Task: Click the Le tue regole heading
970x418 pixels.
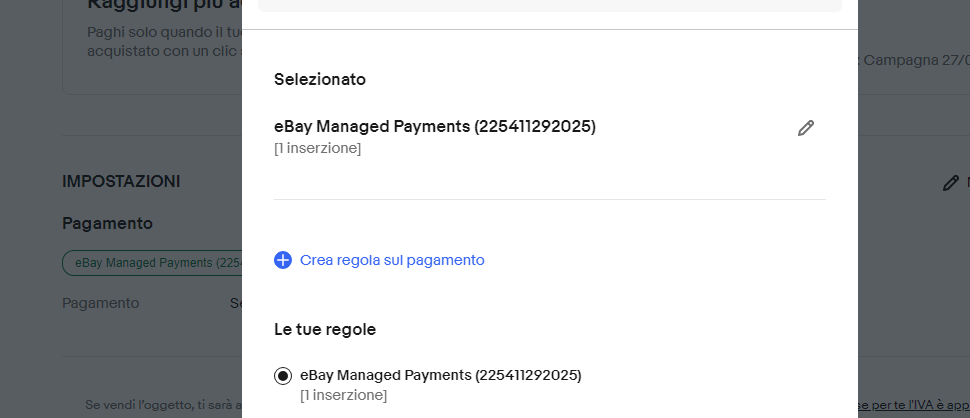Action: pos(325,330)
